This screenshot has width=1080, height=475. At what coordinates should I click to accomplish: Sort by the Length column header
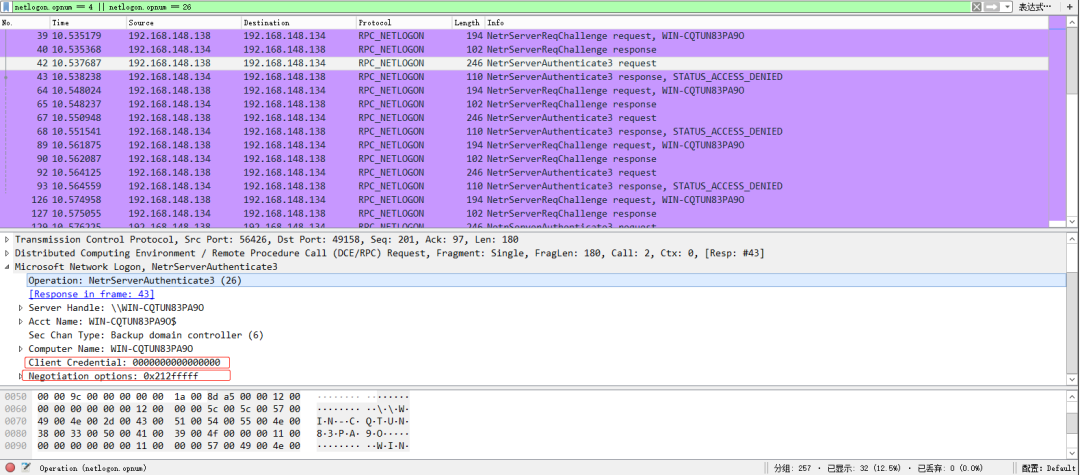[468, 23]
